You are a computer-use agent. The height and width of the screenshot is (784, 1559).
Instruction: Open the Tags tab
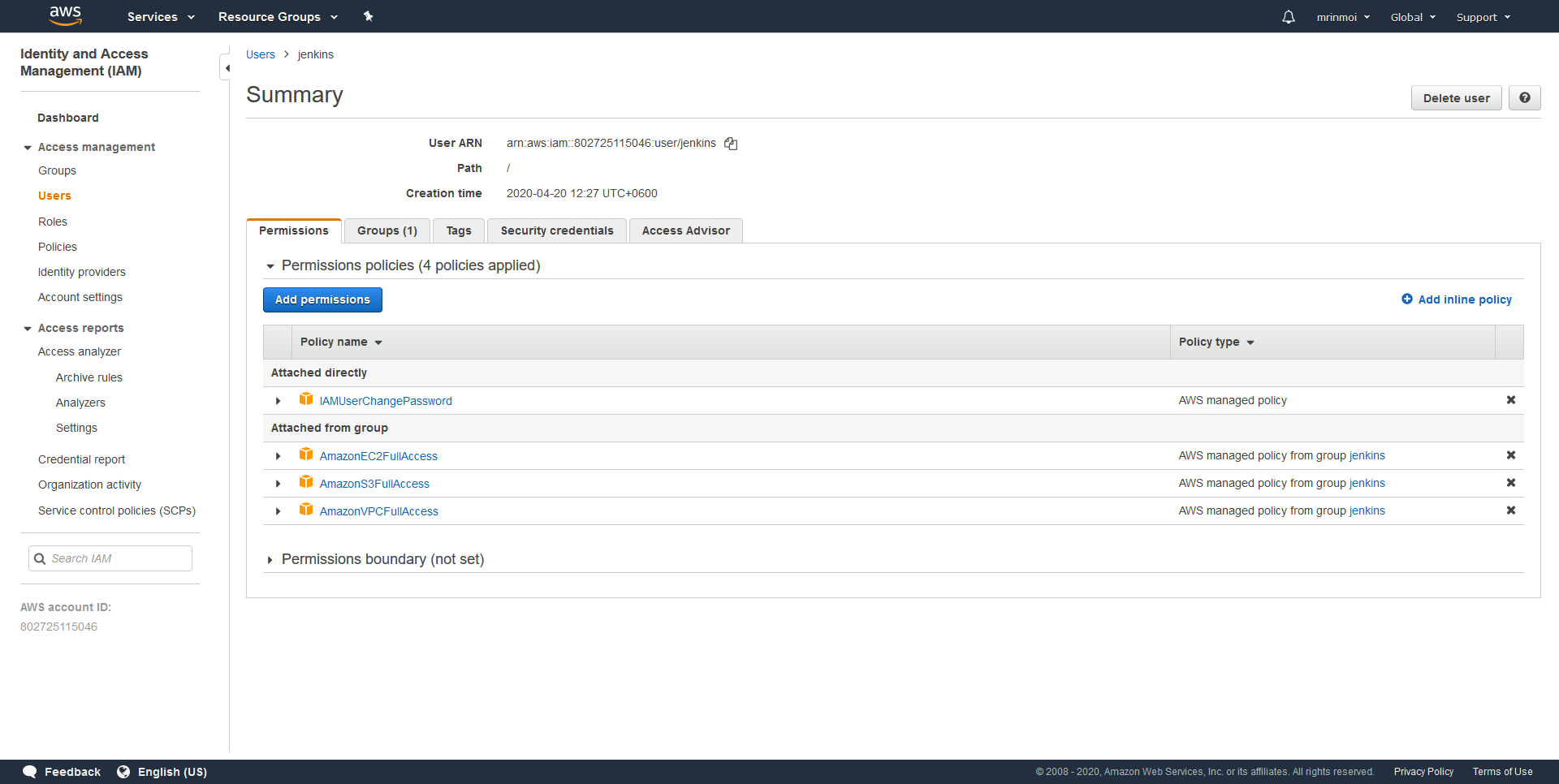(x=459, y=230)
